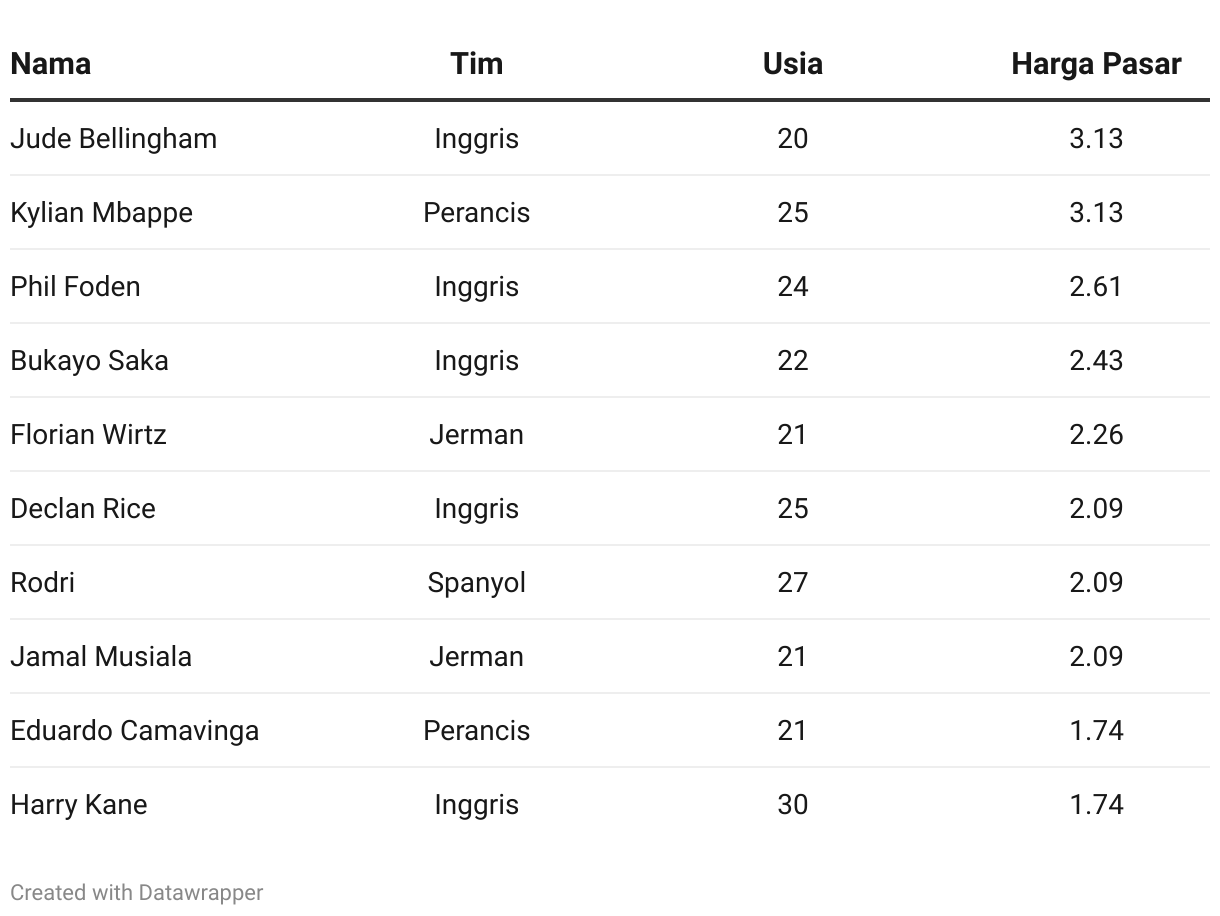Select the Harry Kane name cell
Image resolution: width=1220 pixels, height=916 pixels.
click(79, 804)
